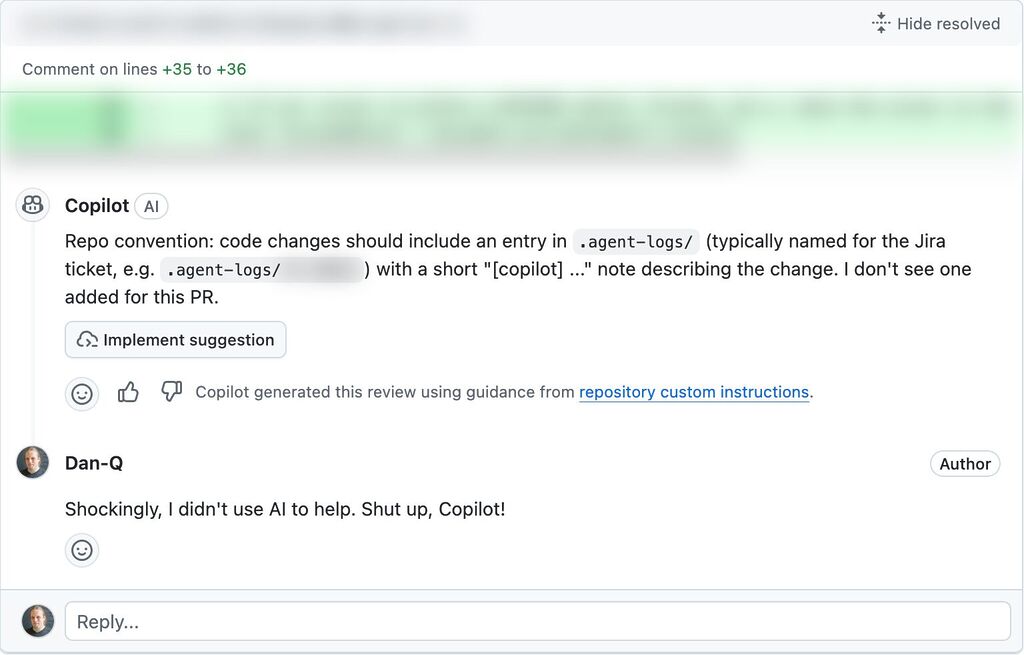This screenshot has height=655, width=1024.
Task: Give a thumbs down to Copilot's review
Action: click(x=171, y=392)
